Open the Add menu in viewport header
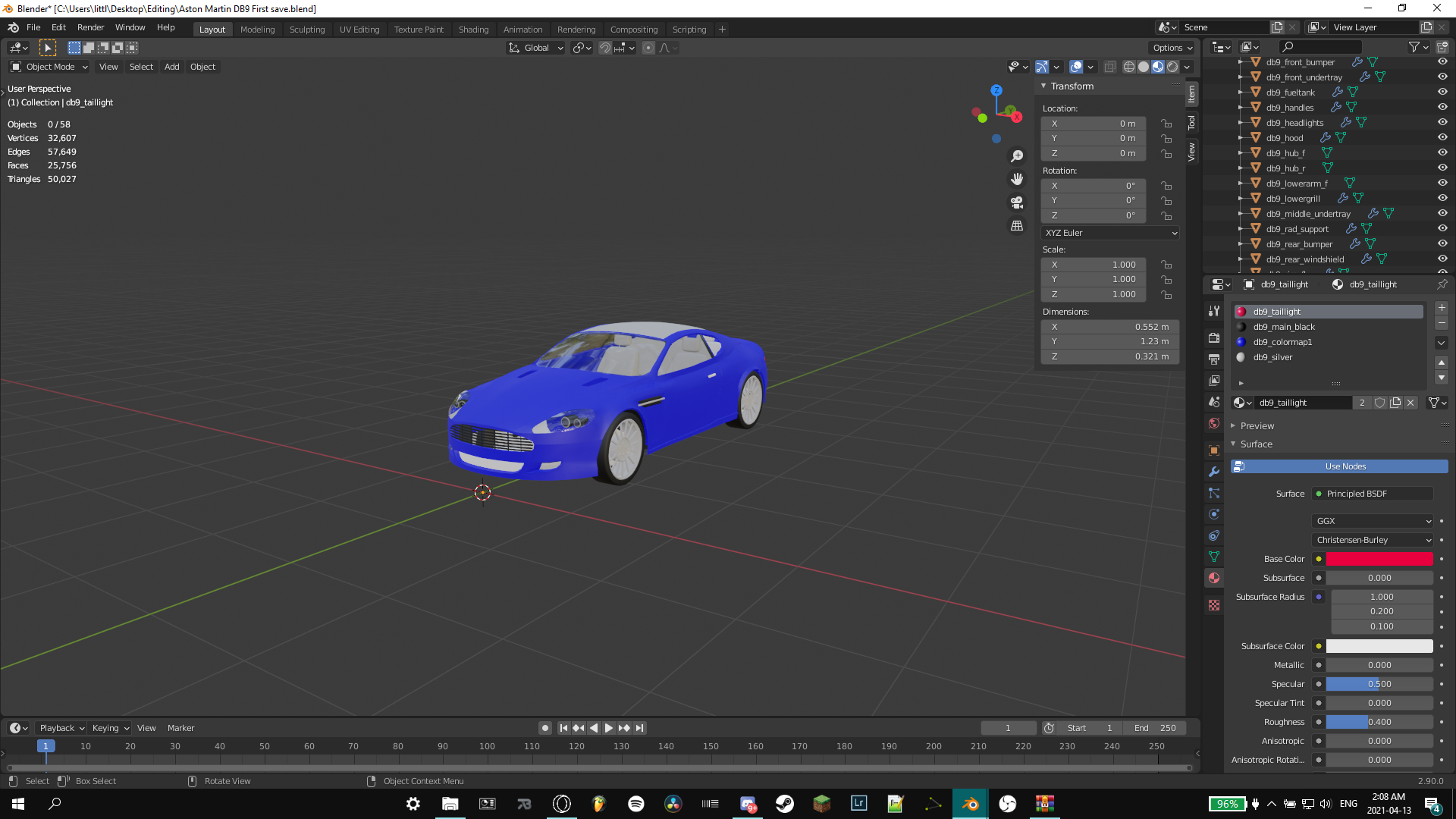Image resolution: width=1456 pixels, height=819 pixels. [x=172, y=67]
